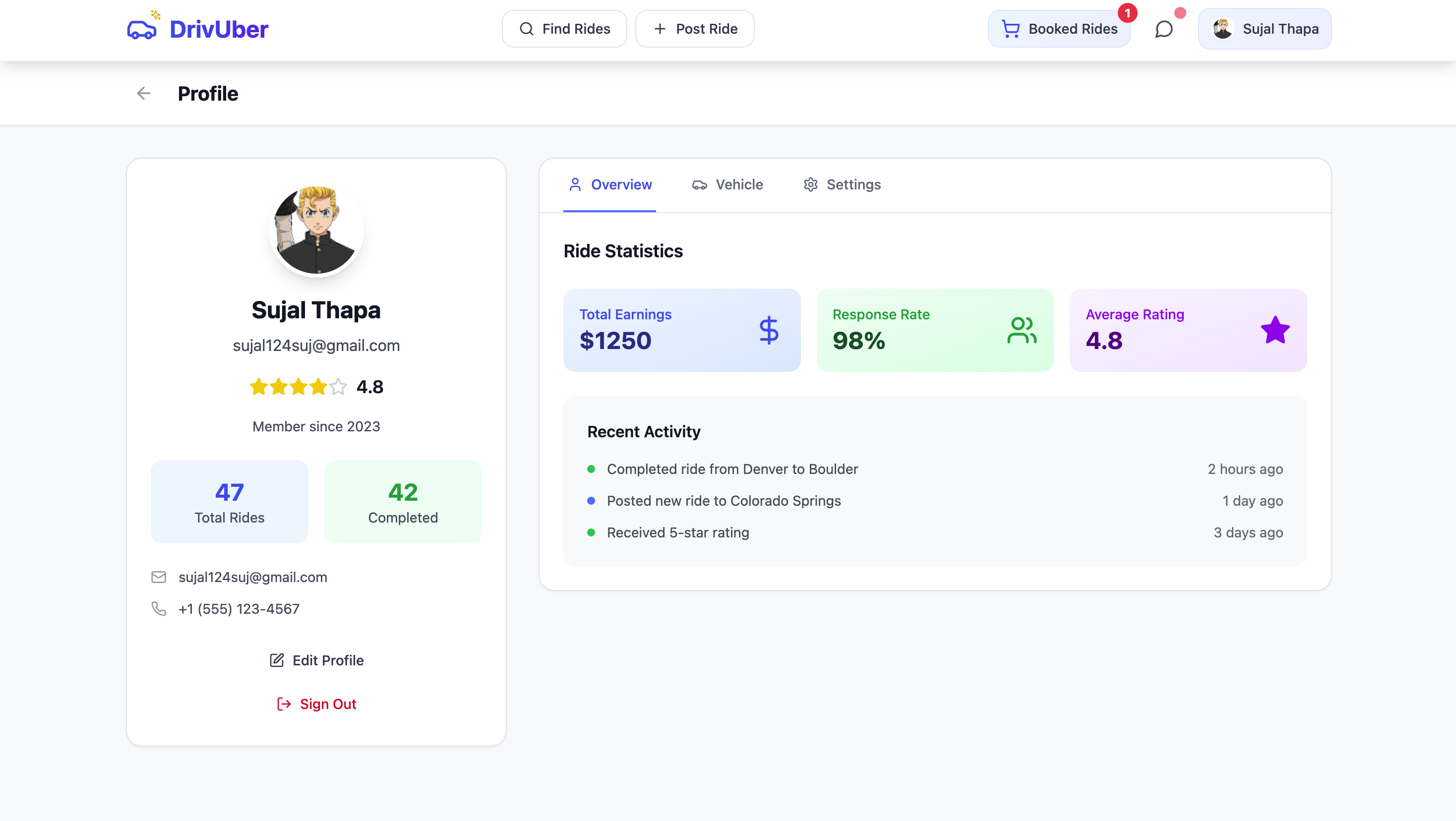Click Edit Profile

(x=316, y=660)
